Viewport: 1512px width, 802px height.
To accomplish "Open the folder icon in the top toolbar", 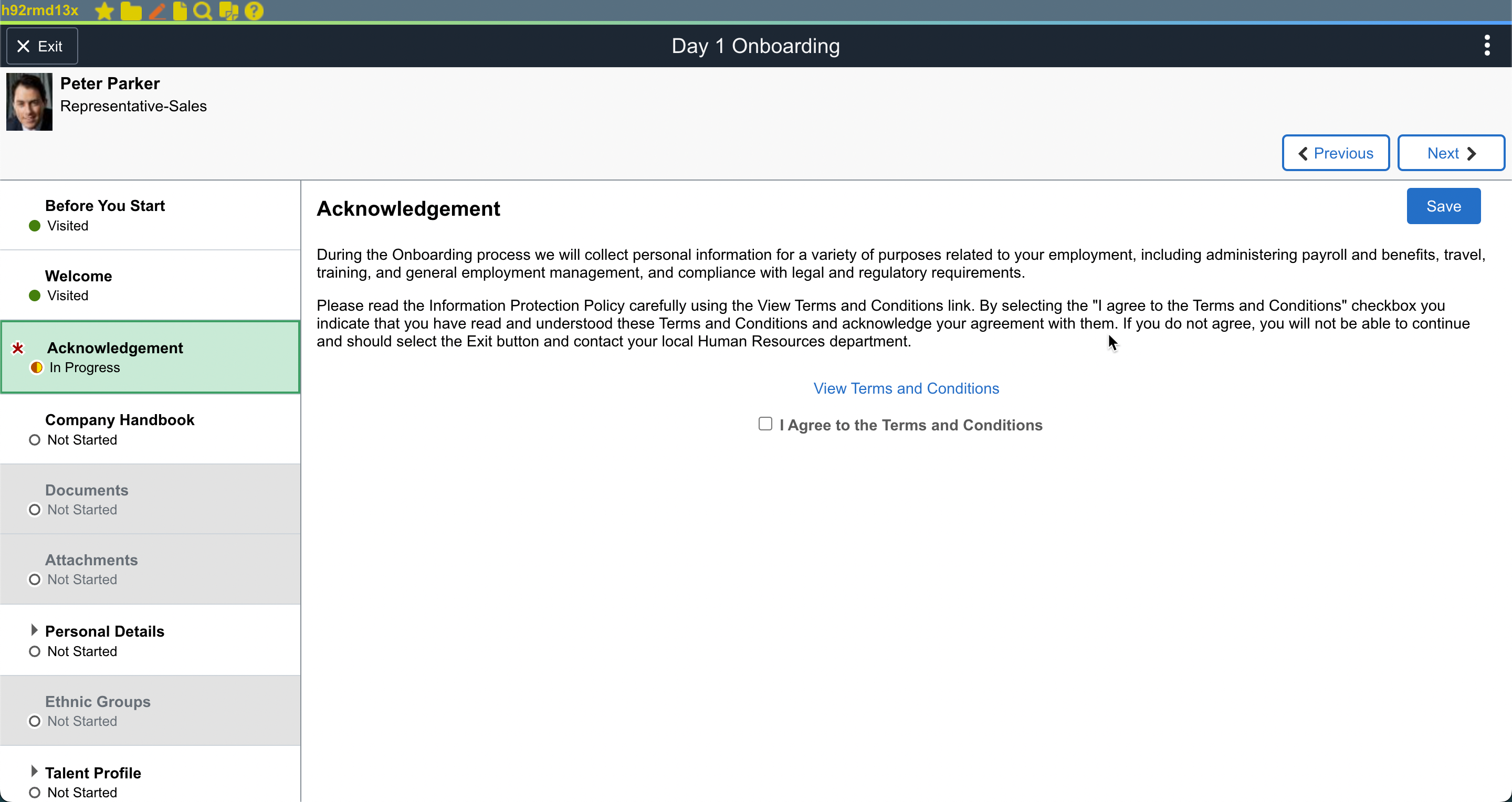I will point(130,10).
